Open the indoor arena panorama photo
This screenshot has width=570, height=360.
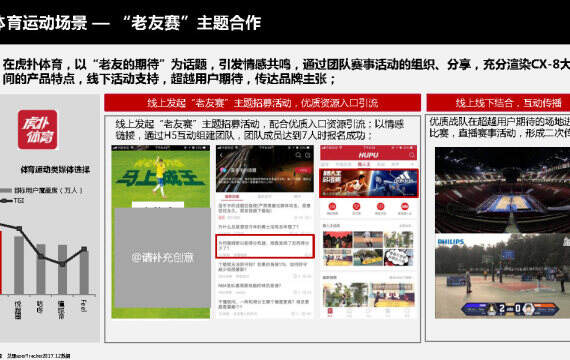coord(502,190)
